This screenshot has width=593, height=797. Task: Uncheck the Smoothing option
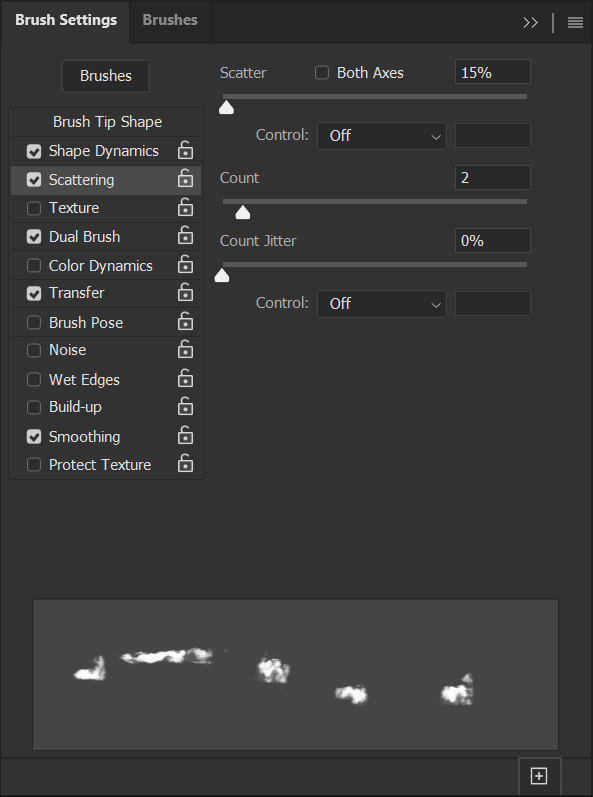click(x=34, y=437)
